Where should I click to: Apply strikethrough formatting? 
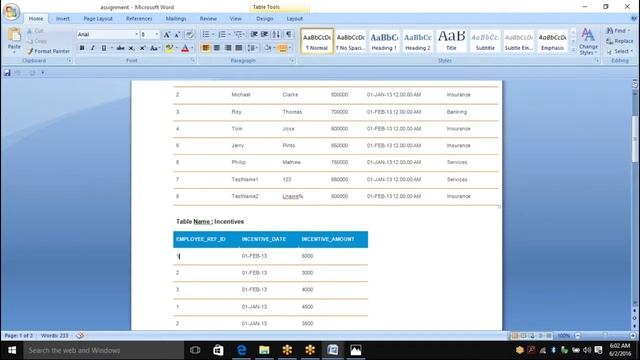coord(120,48)
